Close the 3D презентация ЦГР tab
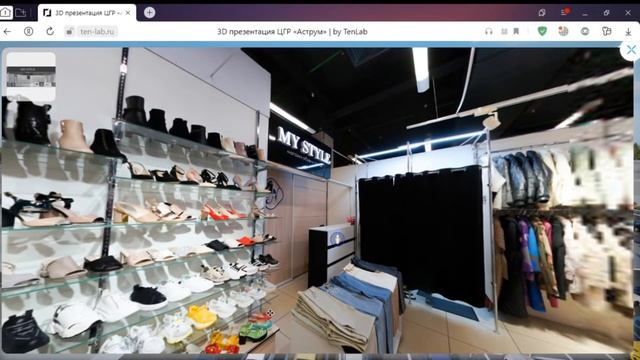 [x=128, y=13]
